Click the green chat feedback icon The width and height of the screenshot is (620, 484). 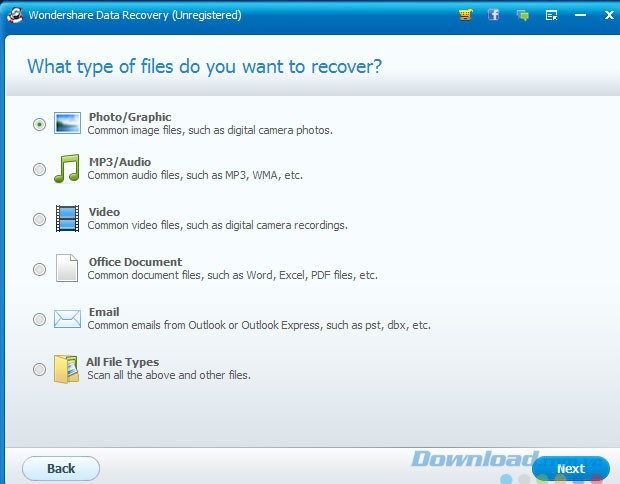pos(522,15)
